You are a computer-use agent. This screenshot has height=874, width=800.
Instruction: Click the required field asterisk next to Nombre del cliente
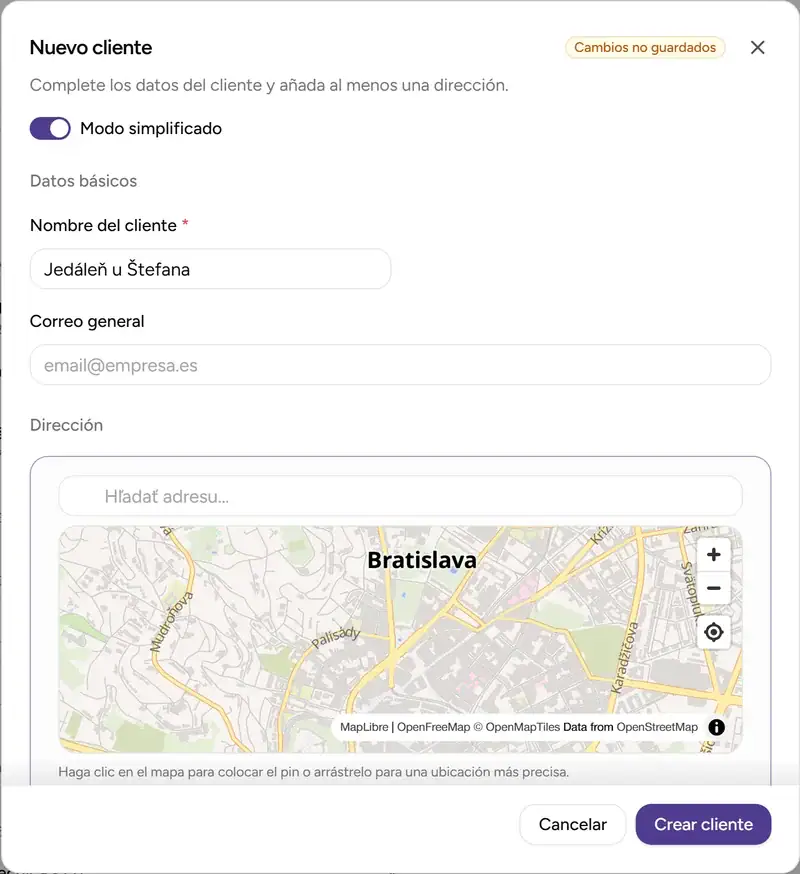click(185, 226)
